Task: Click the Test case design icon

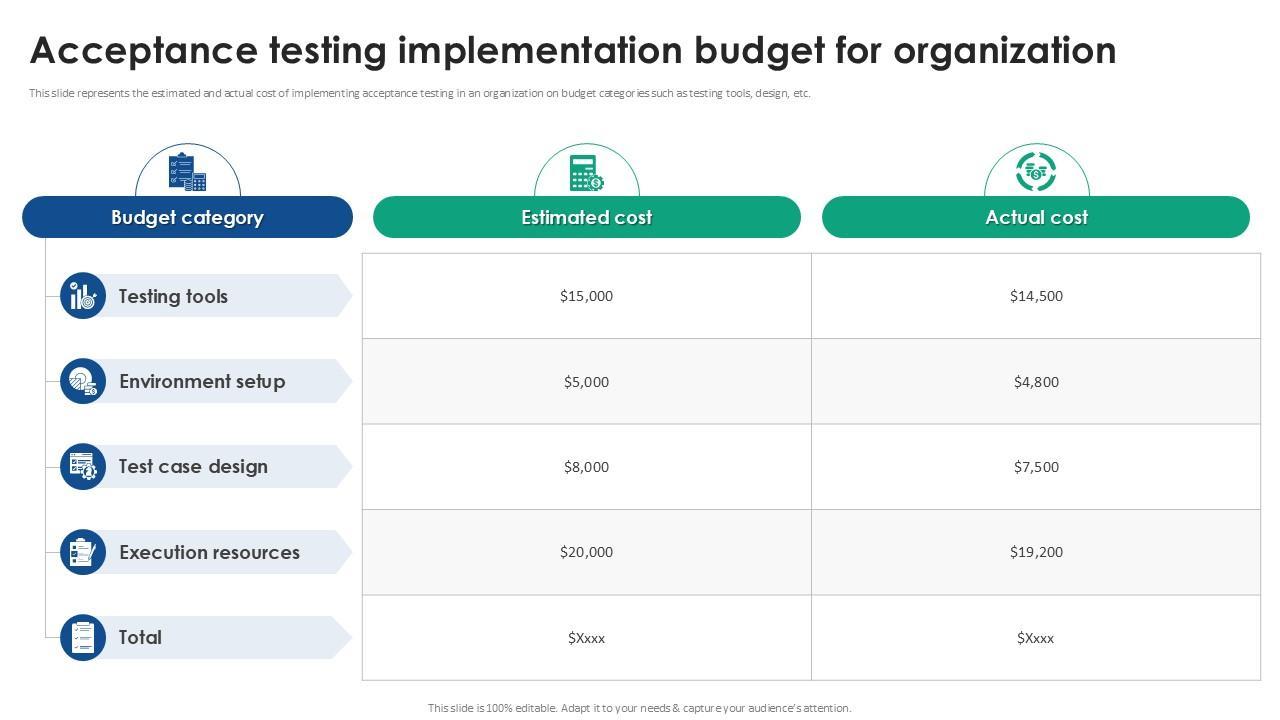Action: pyautogui.click(x=83, y=467)
